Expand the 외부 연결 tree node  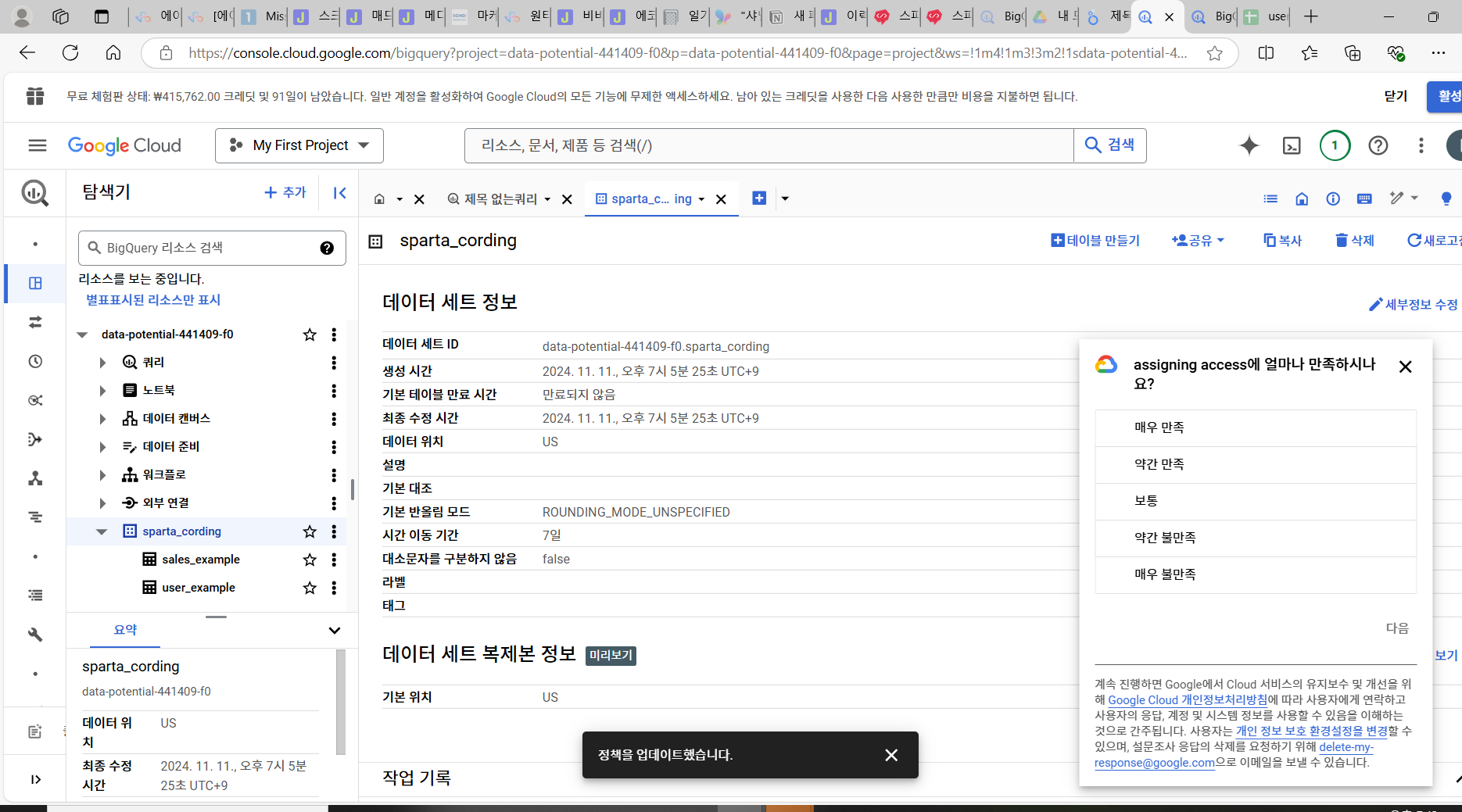(x=102, y=503)
